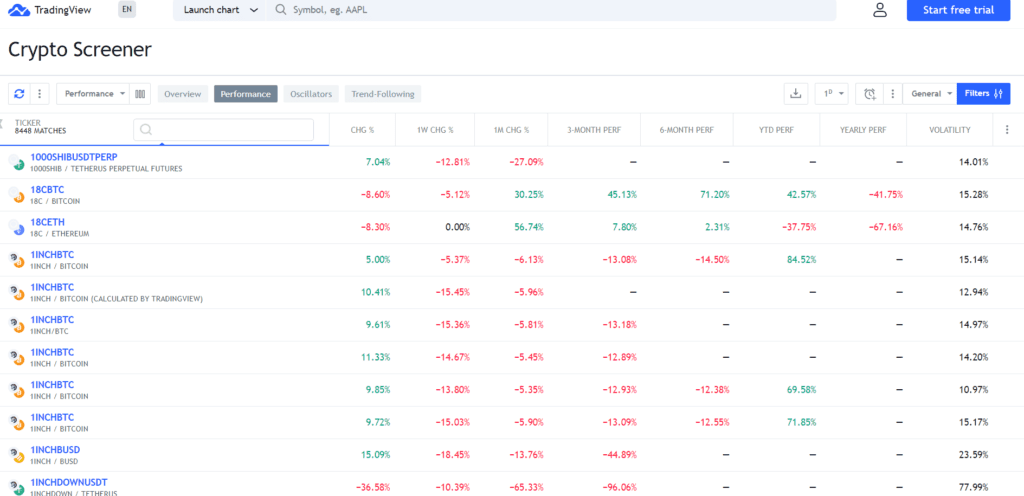Open the Performance column set dropdown
Image resolution: width=1024 pixels, height=496 pixels.
[x=93, y=94]
